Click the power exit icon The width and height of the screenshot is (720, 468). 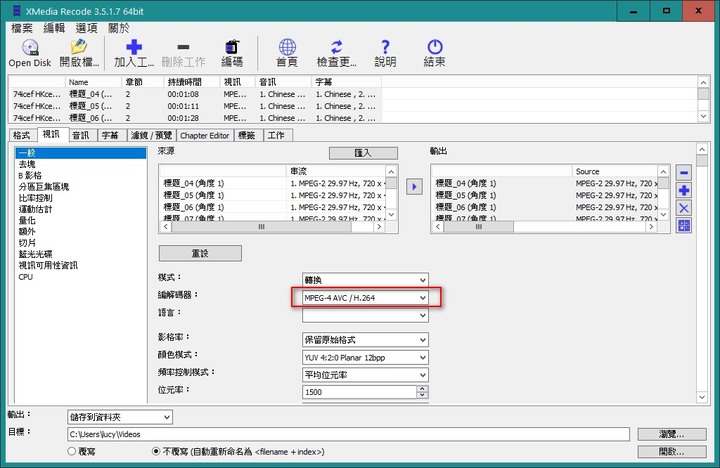point(434,47)
